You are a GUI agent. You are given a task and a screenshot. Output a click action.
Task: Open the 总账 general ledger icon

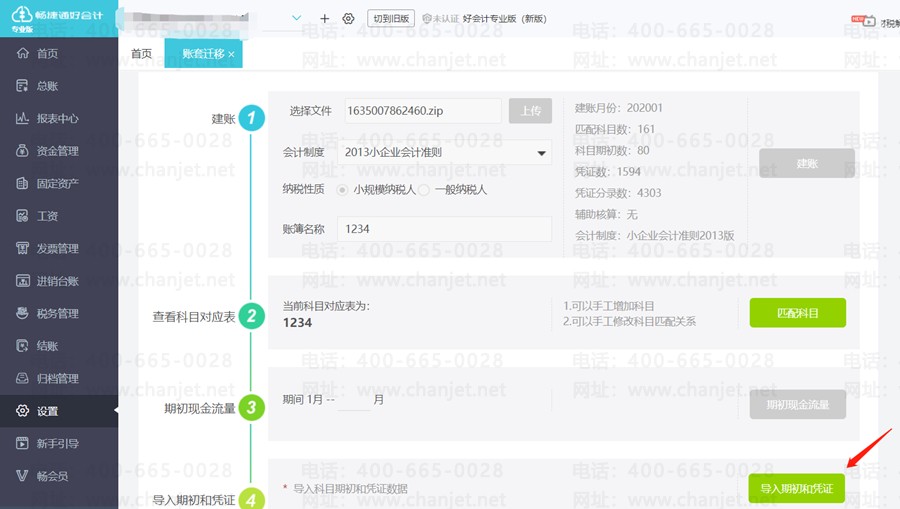[x=22, y=86]
